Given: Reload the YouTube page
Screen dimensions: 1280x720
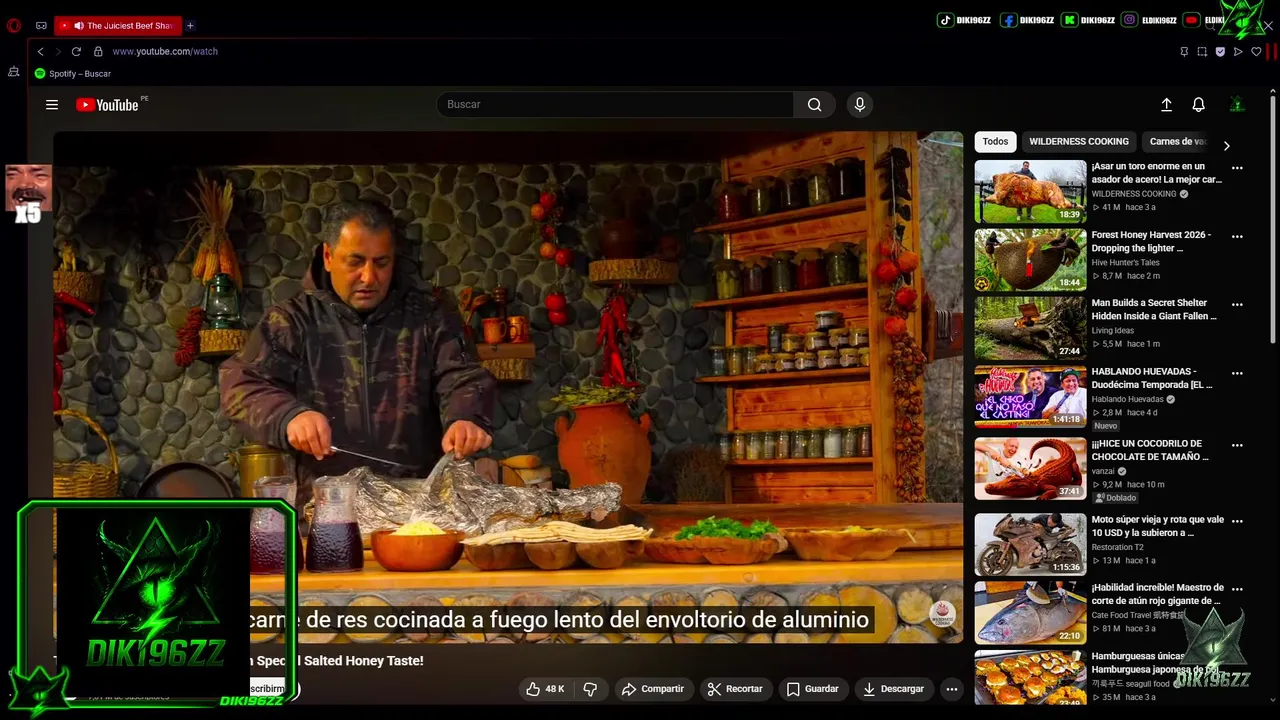Looking at the screenshot, I should coord(76,51).
